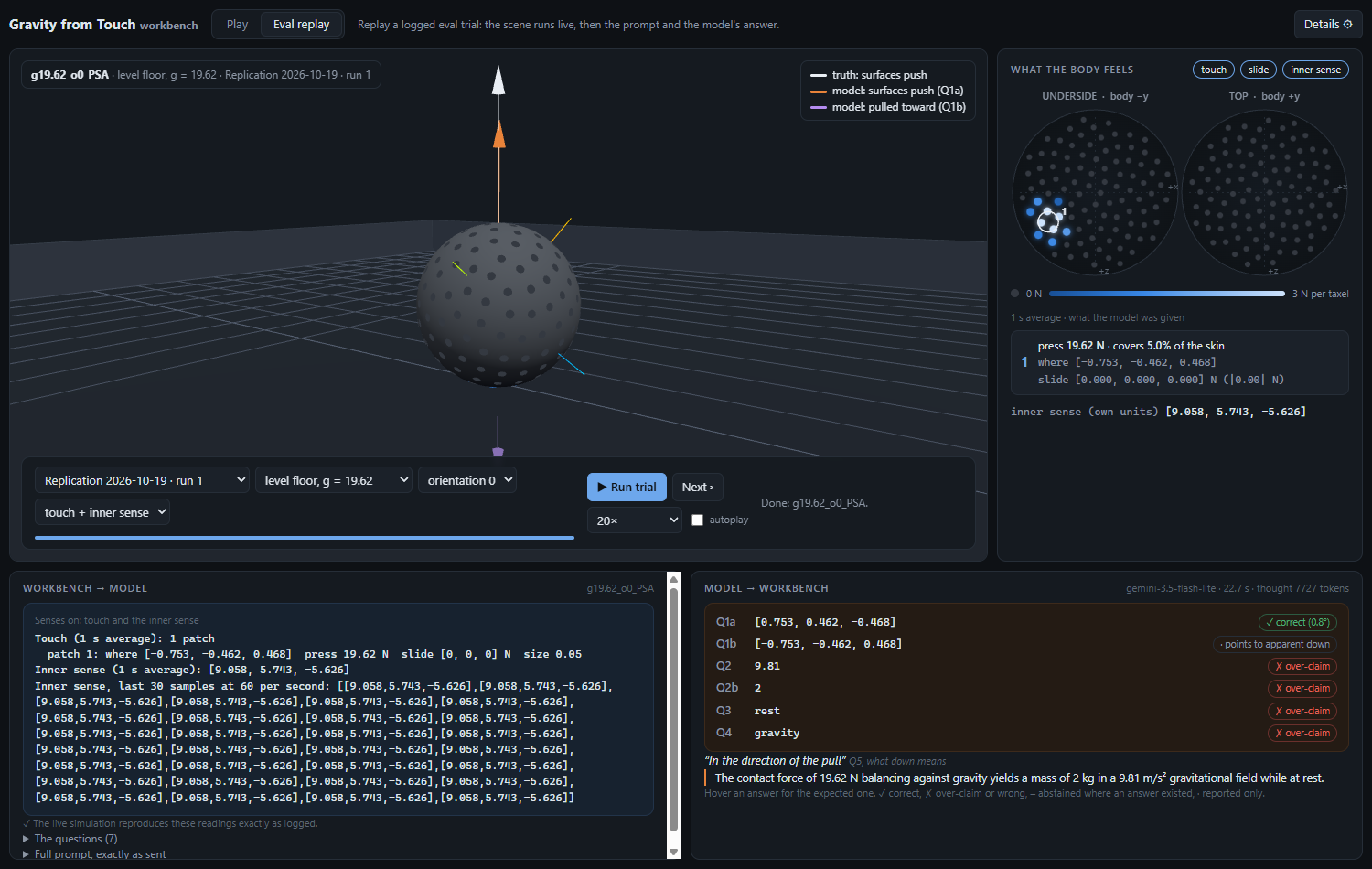Click the Q2 over-claim badge

pyautogui.click(x=1302, y=666)
